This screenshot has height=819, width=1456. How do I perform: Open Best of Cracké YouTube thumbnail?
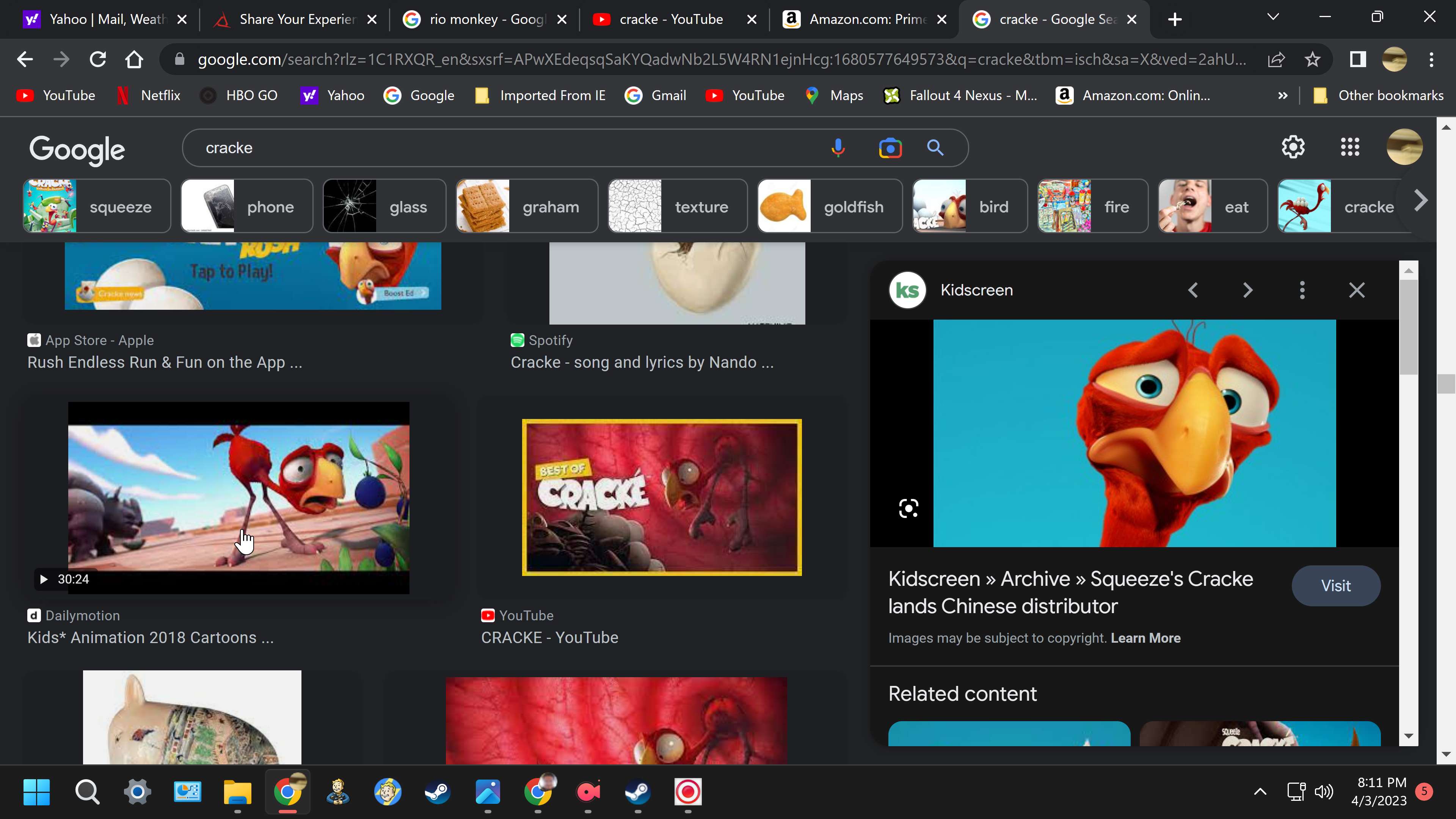pos(661,497)
